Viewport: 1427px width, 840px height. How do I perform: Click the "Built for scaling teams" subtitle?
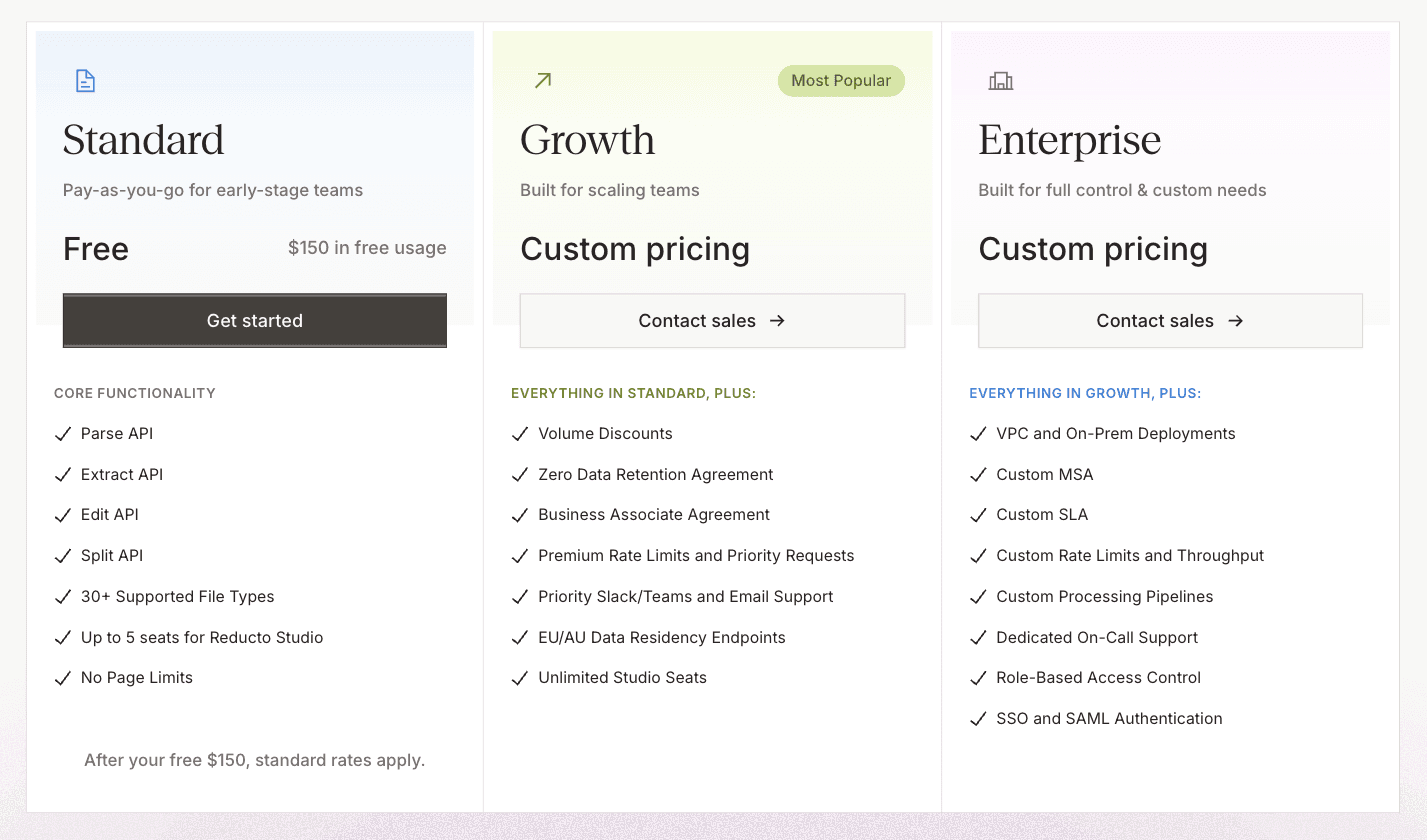click(x=610, y=191)
